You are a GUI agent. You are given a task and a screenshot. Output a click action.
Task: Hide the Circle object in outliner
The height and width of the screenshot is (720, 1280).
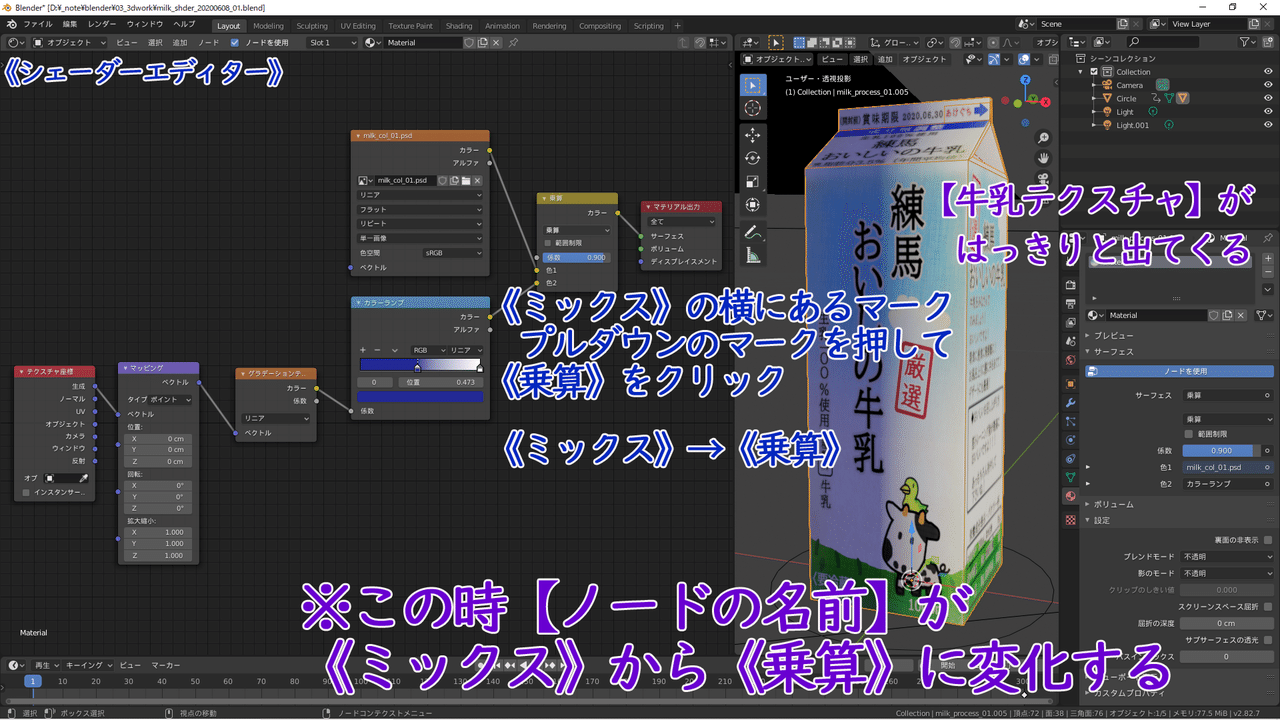pyautogui.click(x=1268, y=98)
